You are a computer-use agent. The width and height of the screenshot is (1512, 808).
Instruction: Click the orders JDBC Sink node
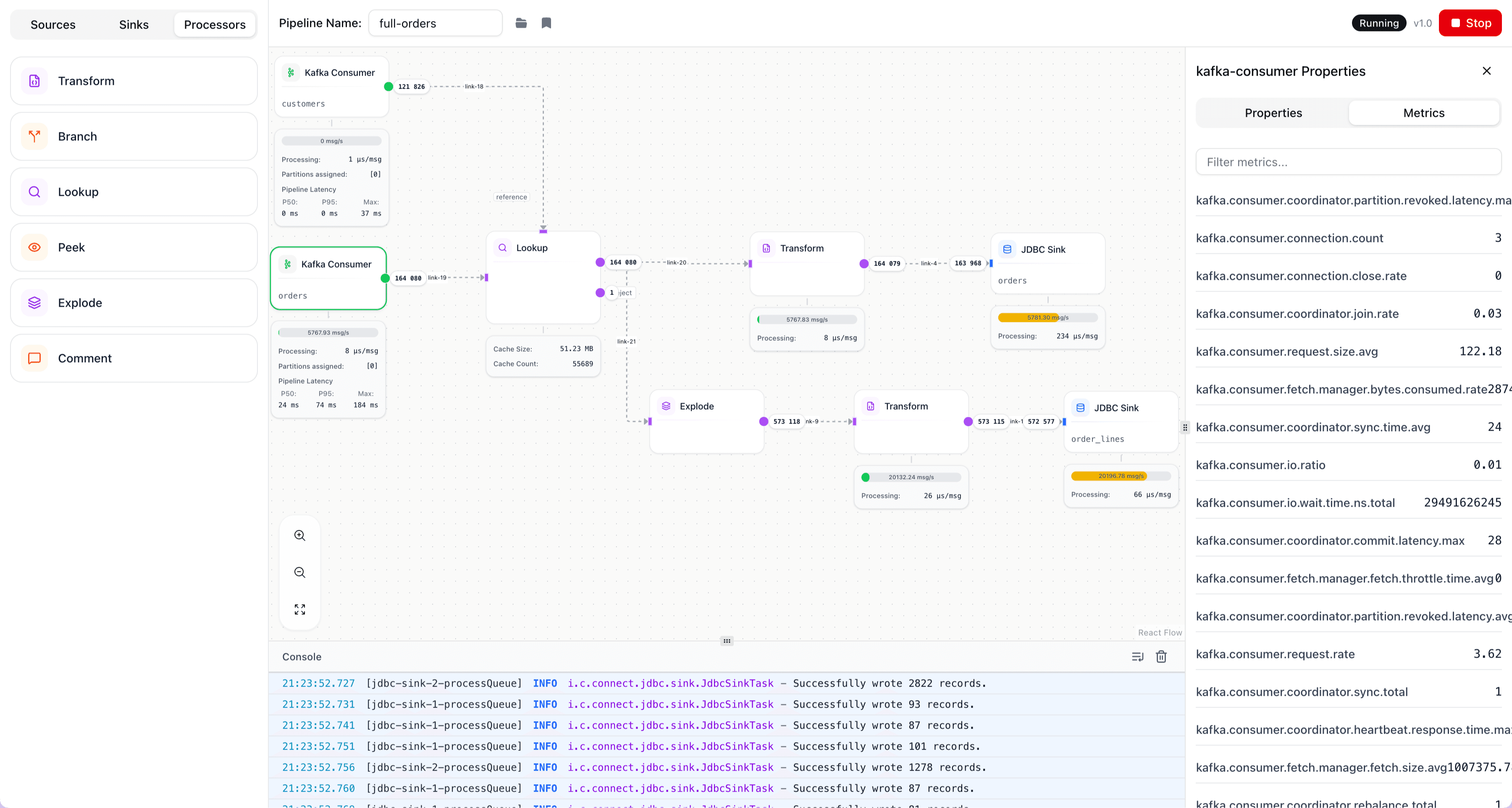[1047, 263]
